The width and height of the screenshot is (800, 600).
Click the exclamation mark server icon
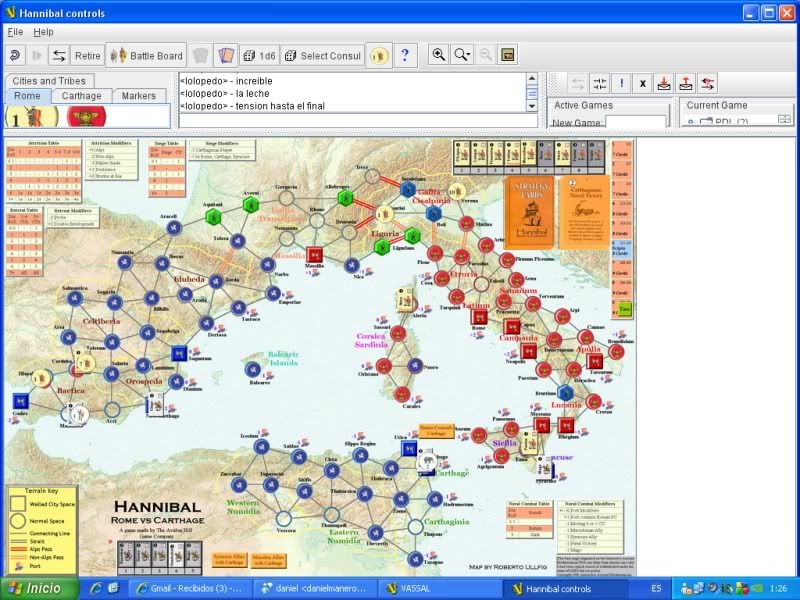click(621, 83)
